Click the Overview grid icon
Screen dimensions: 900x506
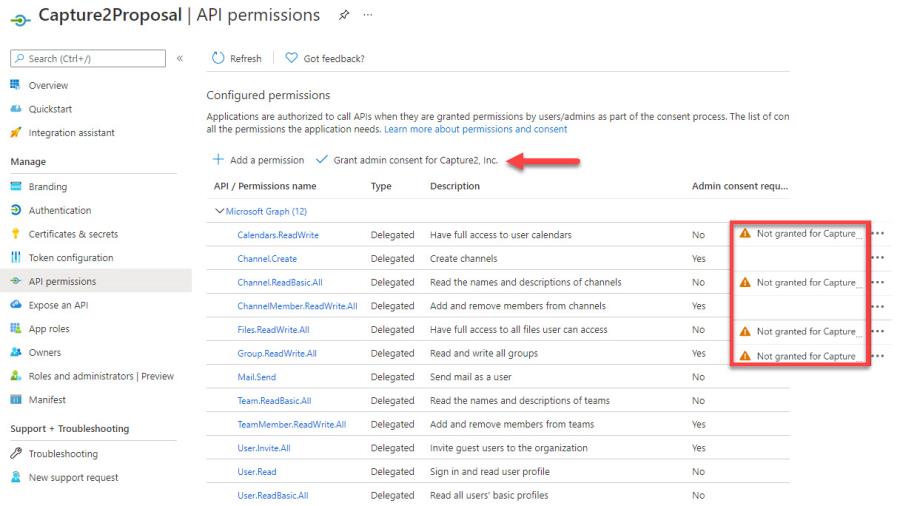pos(15,85)
